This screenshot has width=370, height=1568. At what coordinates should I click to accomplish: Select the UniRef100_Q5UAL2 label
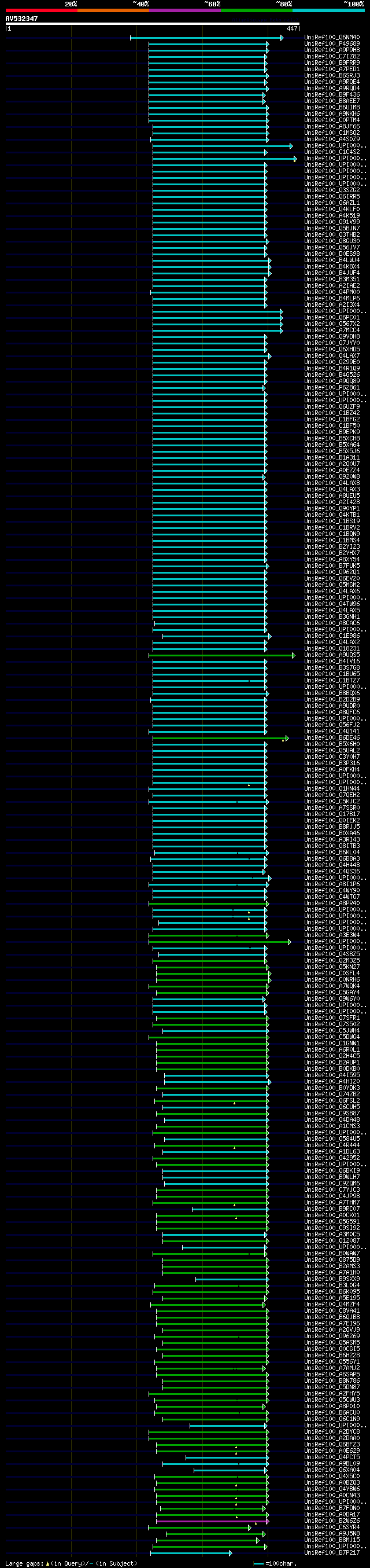tap(332, 751)
